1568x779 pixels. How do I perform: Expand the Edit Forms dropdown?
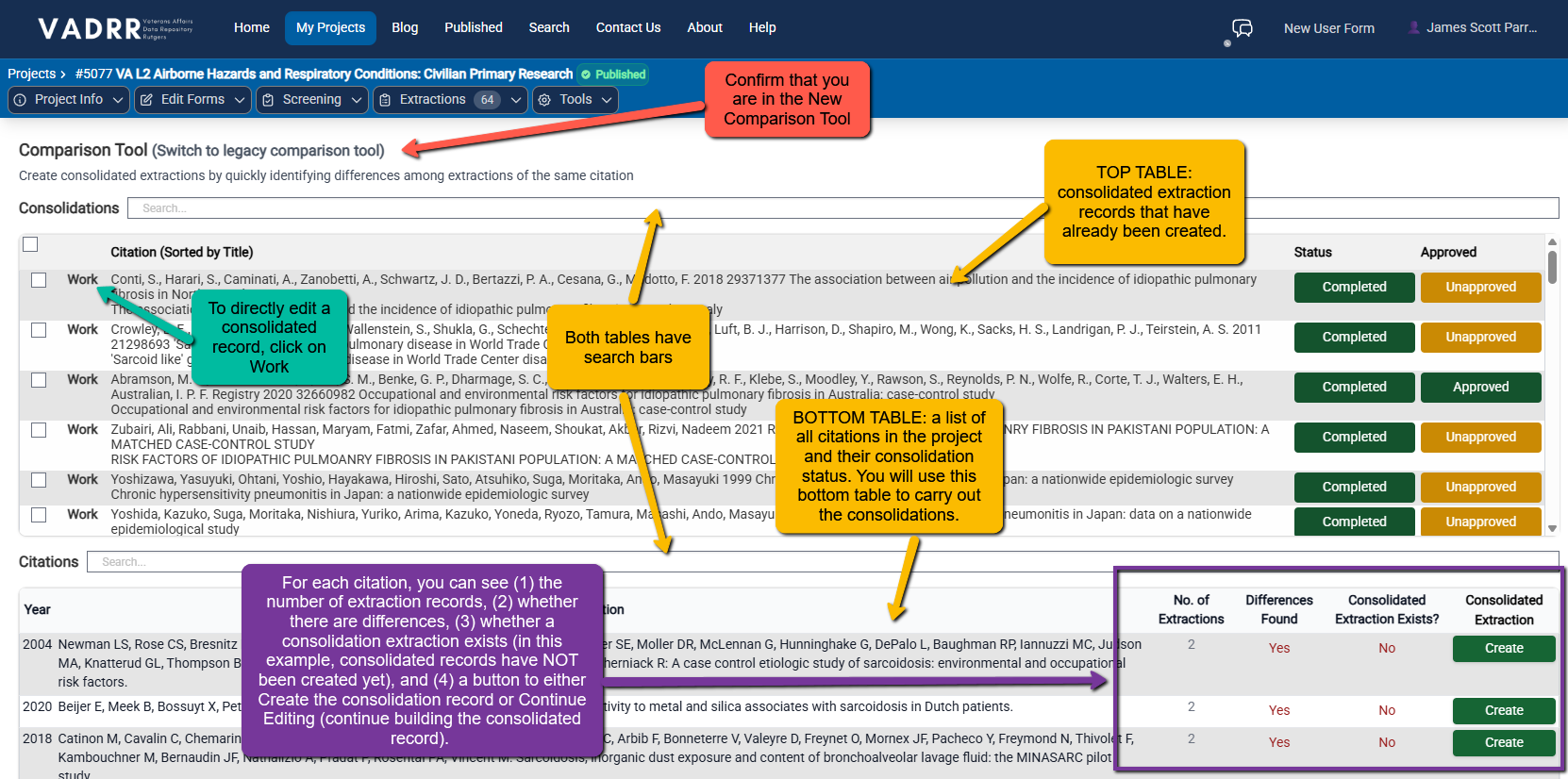tap(240, 100)
